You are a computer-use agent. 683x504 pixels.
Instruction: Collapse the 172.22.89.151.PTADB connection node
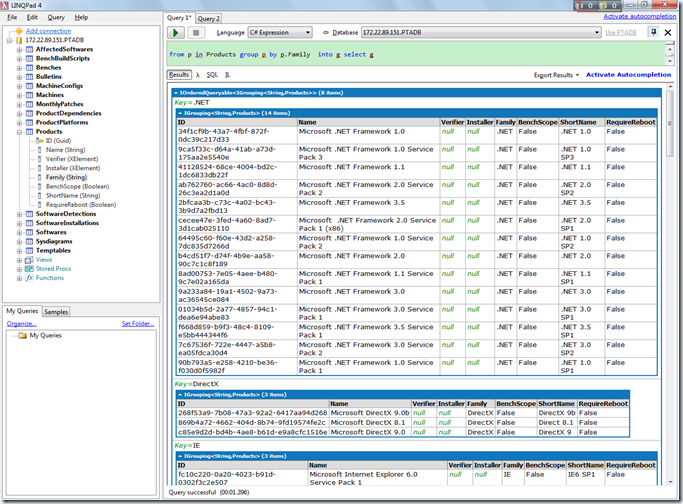click(9, 41)
